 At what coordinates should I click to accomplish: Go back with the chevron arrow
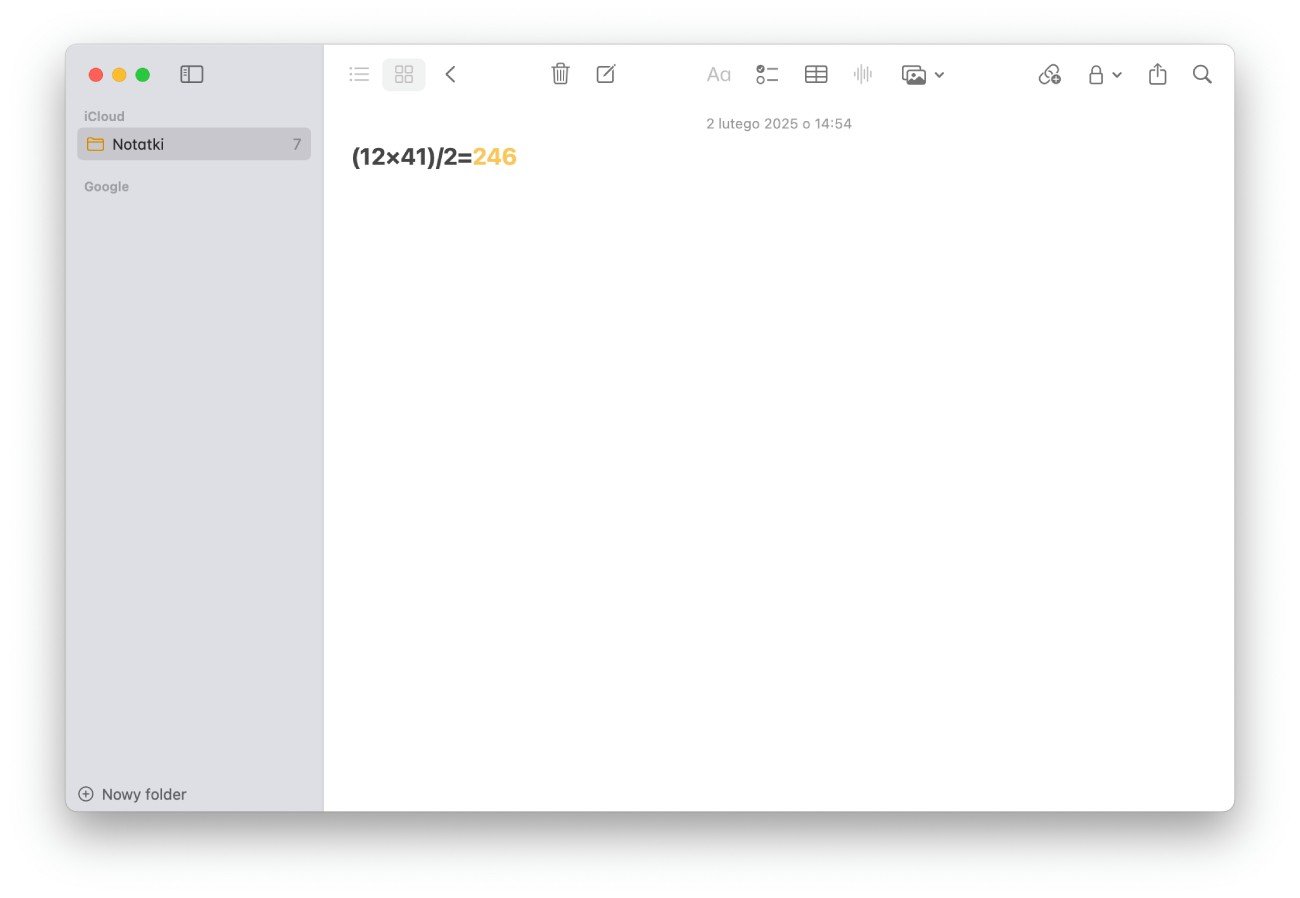(451, 74)
